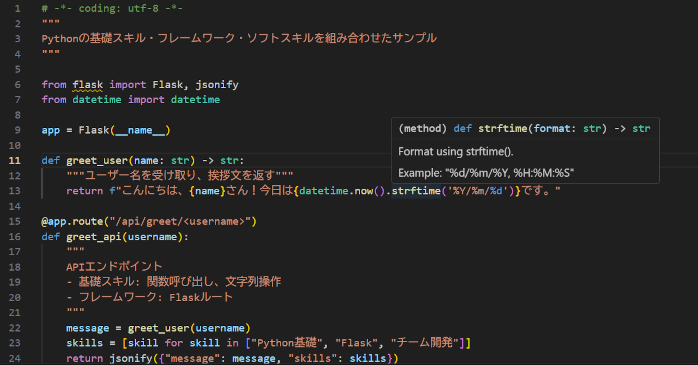
Task: Click the '@app.route' decorator
Action: coord(72,221)
